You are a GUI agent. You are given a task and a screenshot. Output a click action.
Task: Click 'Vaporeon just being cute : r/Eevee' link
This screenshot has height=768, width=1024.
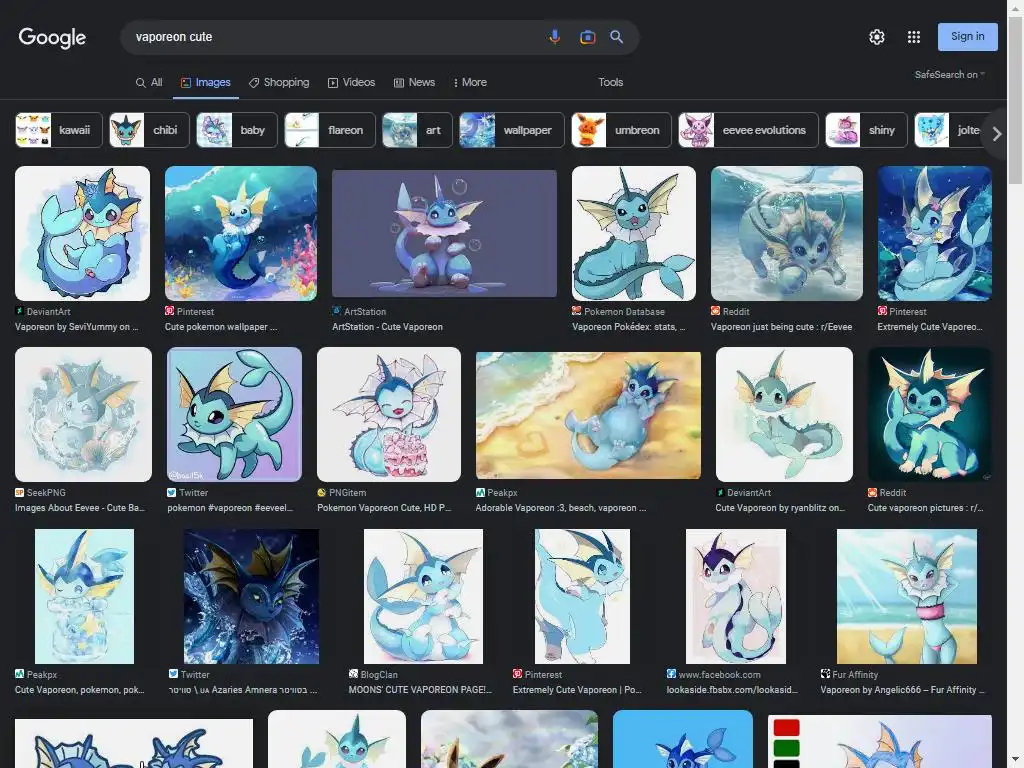[x=781, y=327]
